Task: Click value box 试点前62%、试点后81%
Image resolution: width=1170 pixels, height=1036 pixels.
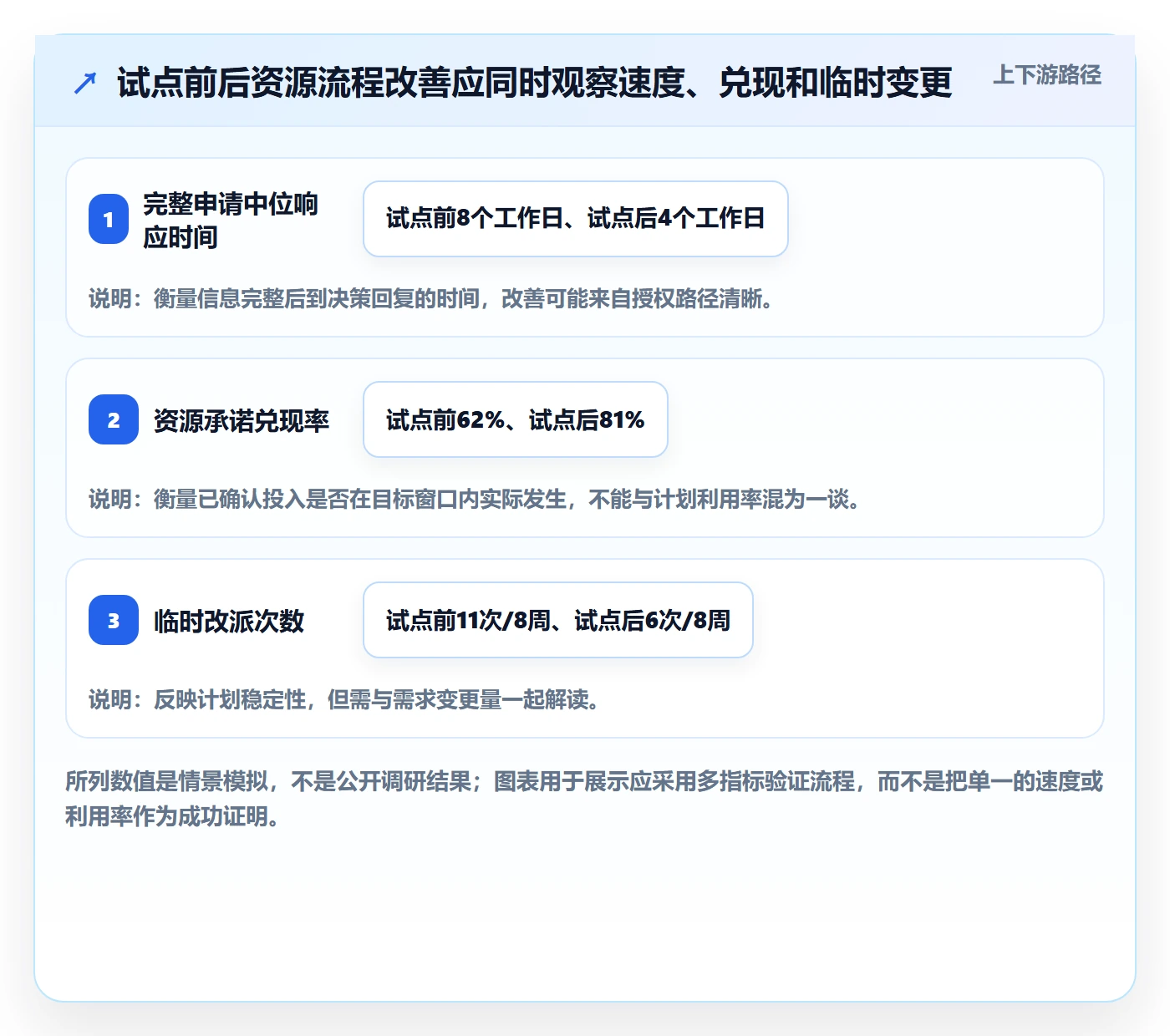Action: point(516,419)
